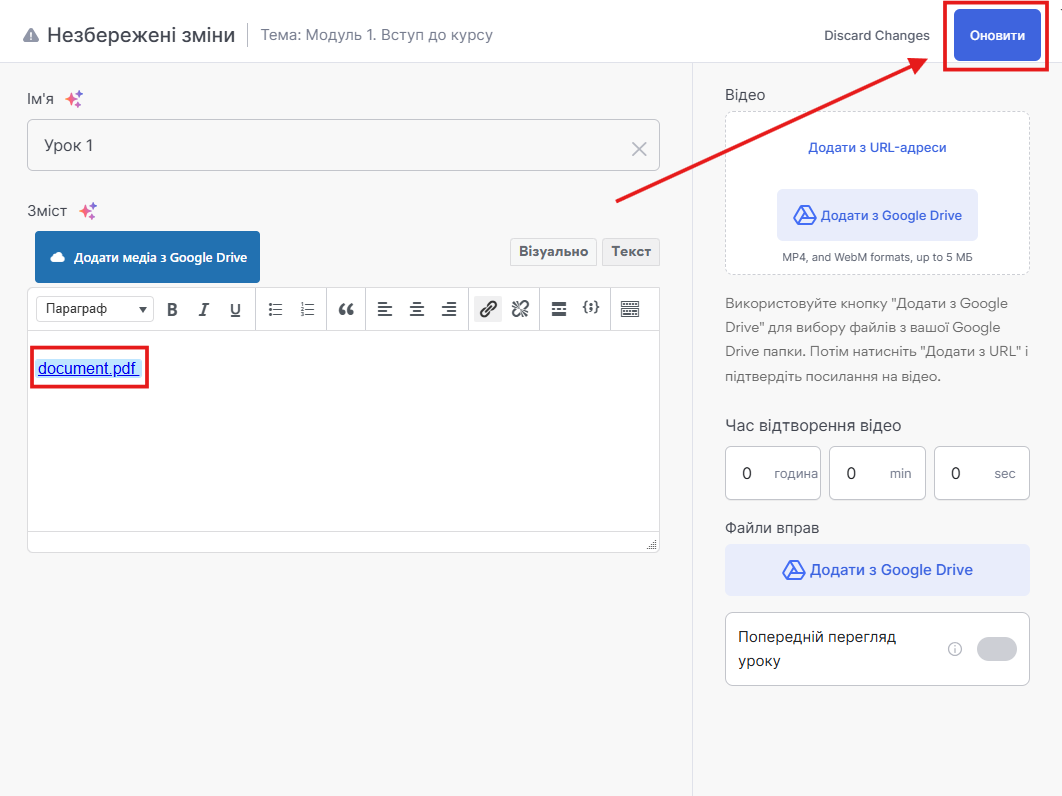Insert a numbered list
Viewport: 1062px width, 796px height.
tap(307, 310)
